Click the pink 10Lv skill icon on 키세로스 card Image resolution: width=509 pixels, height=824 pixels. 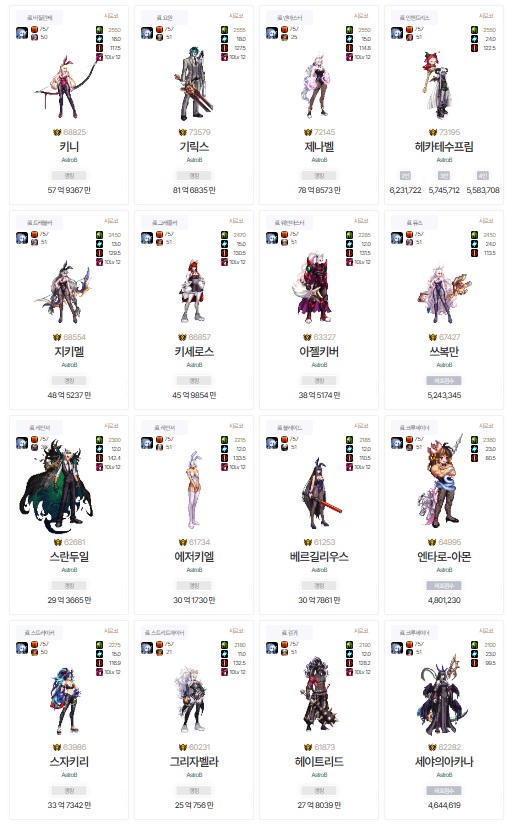click(x=224, y=262)
